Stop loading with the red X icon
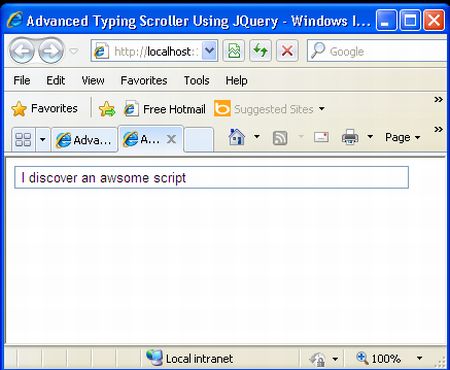 [287, 51]
